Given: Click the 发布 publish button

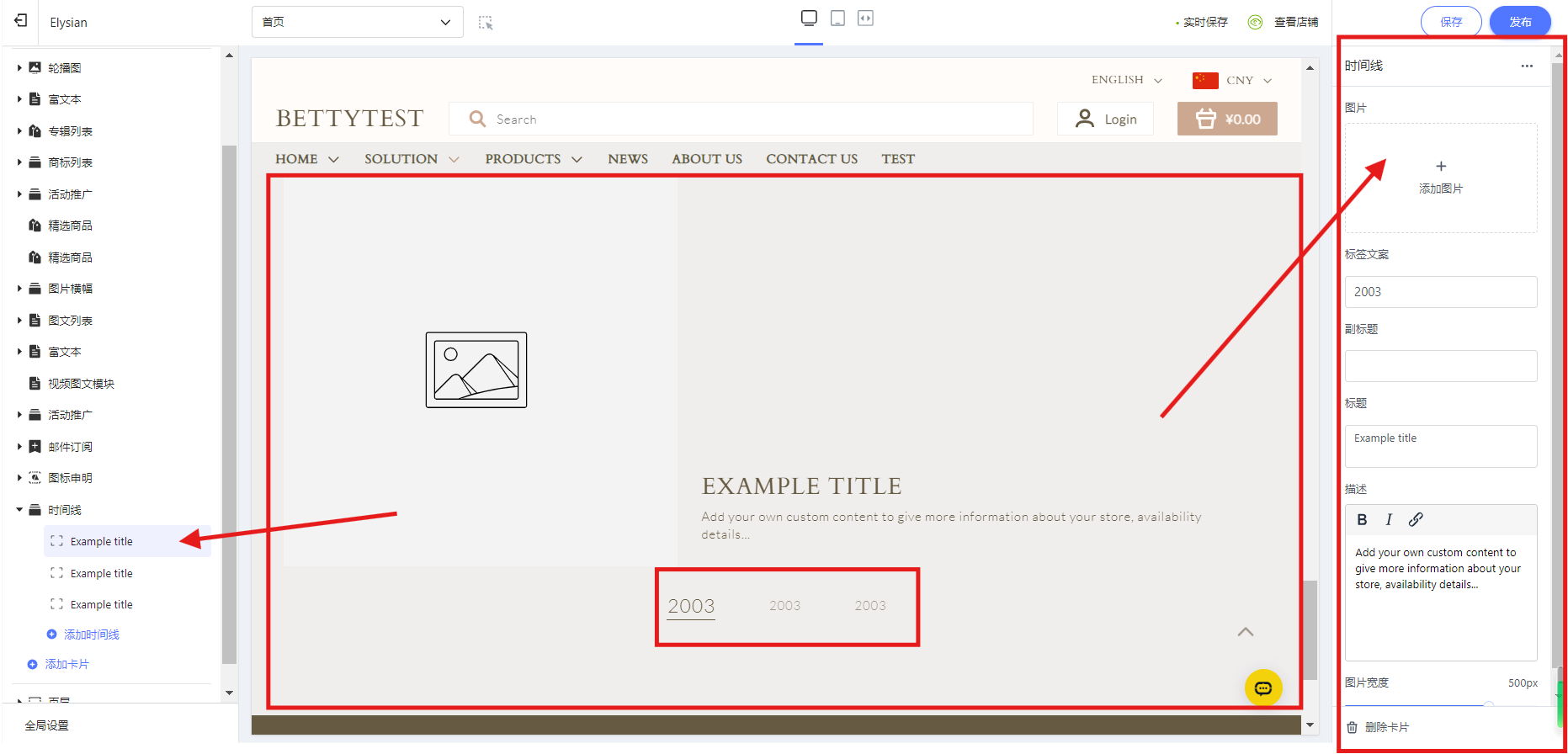Looking at the screenshot, I should (x=1519, y=22).
